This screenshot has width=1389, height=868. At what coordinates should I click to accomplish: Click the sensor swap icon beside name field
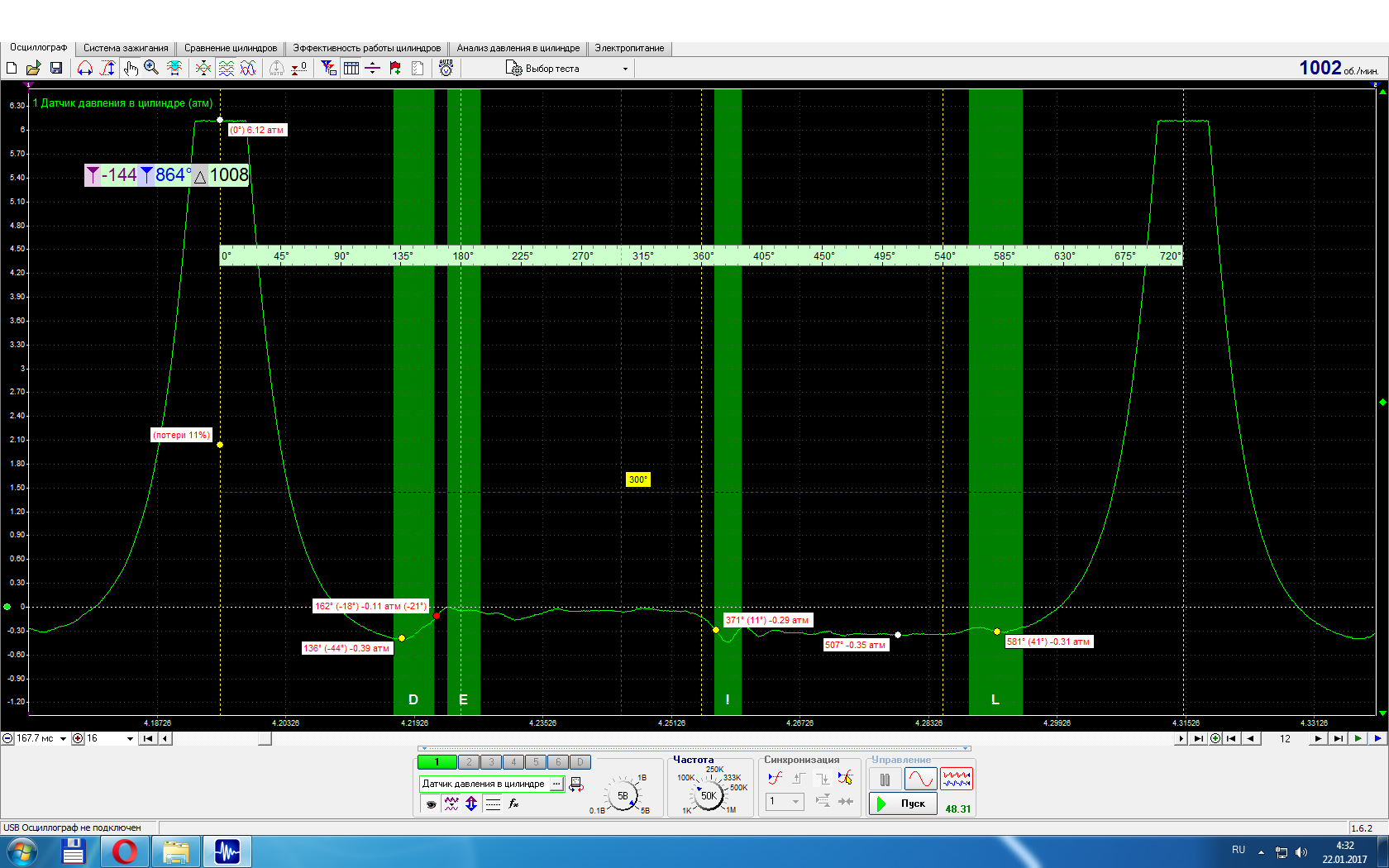576,785
